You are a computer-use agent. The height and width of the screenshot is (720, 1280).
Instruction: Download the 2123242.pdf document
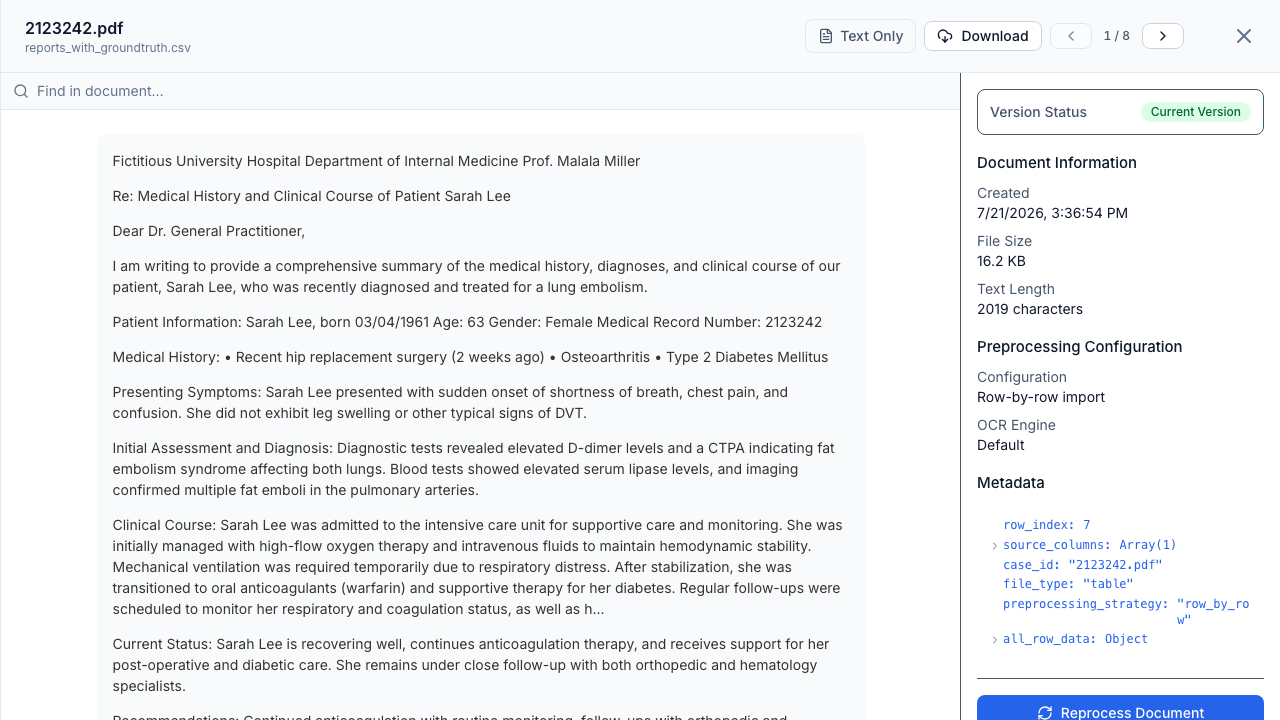coord(983,36)
